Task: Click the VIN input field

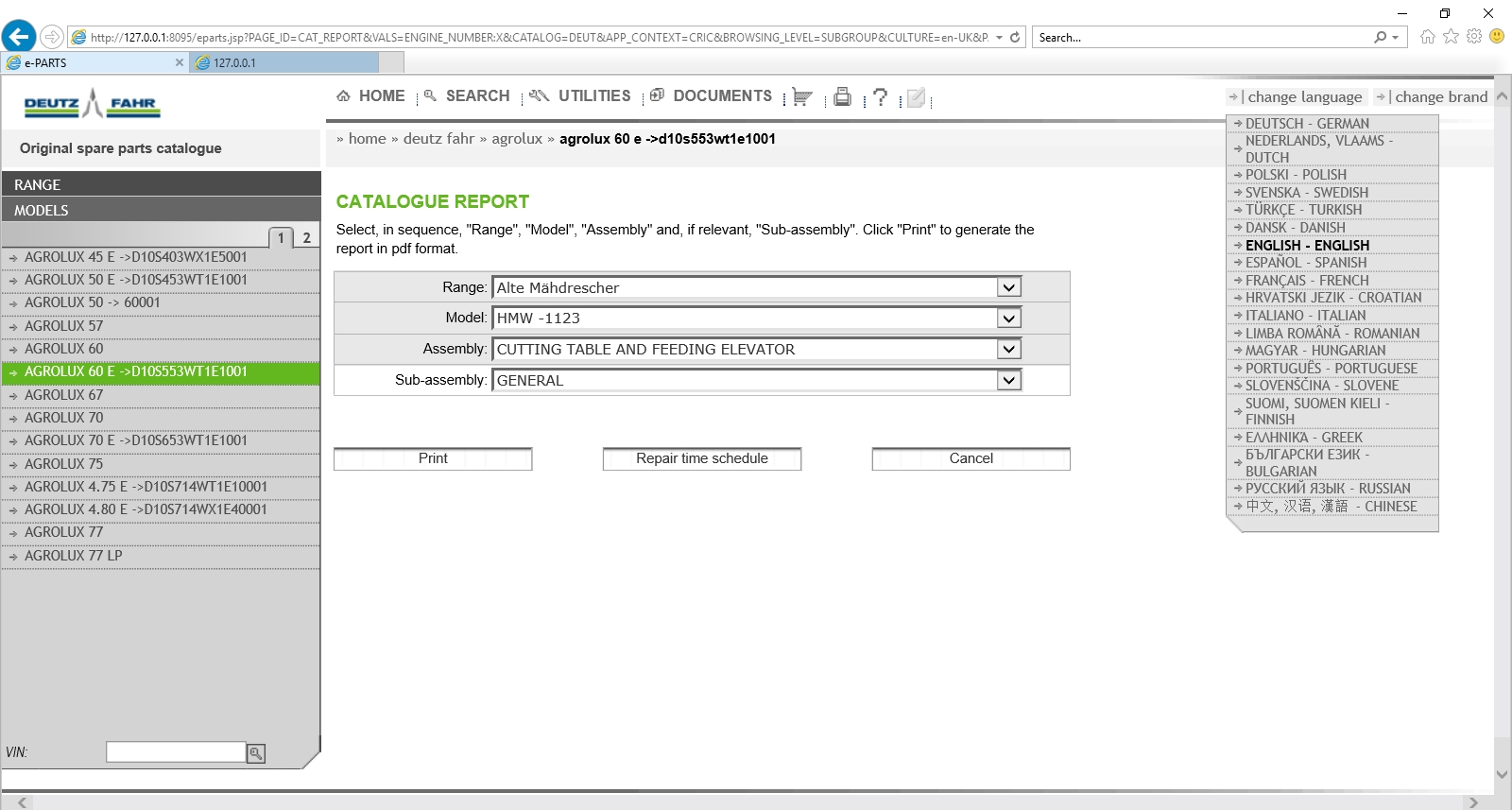Action: click(x=176, y=751)
